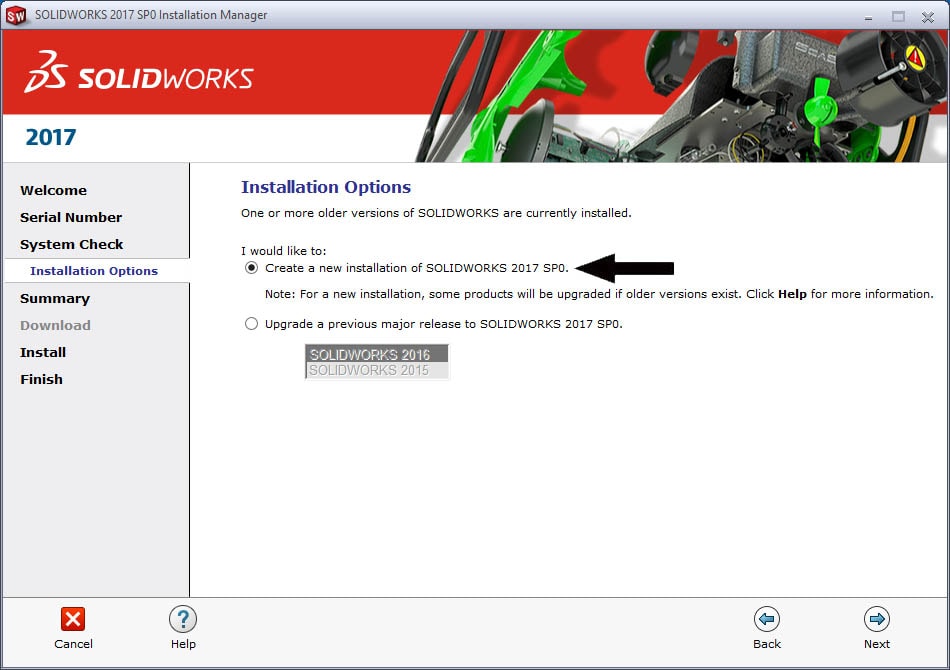
Task: Click the SOLIDWORKS SW title bar icon
Action: 16,15
